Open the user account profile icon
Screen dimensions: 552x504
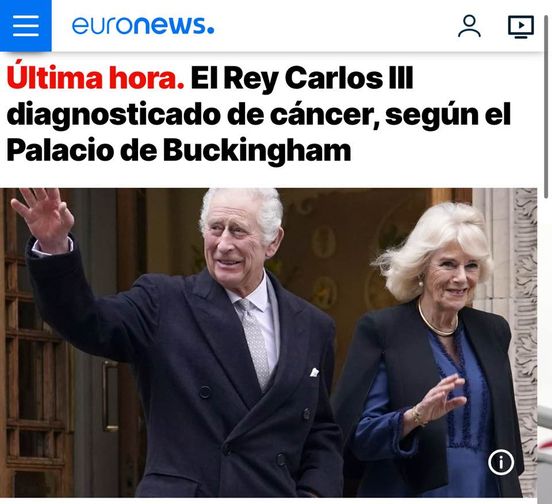[x=469, y=26]
